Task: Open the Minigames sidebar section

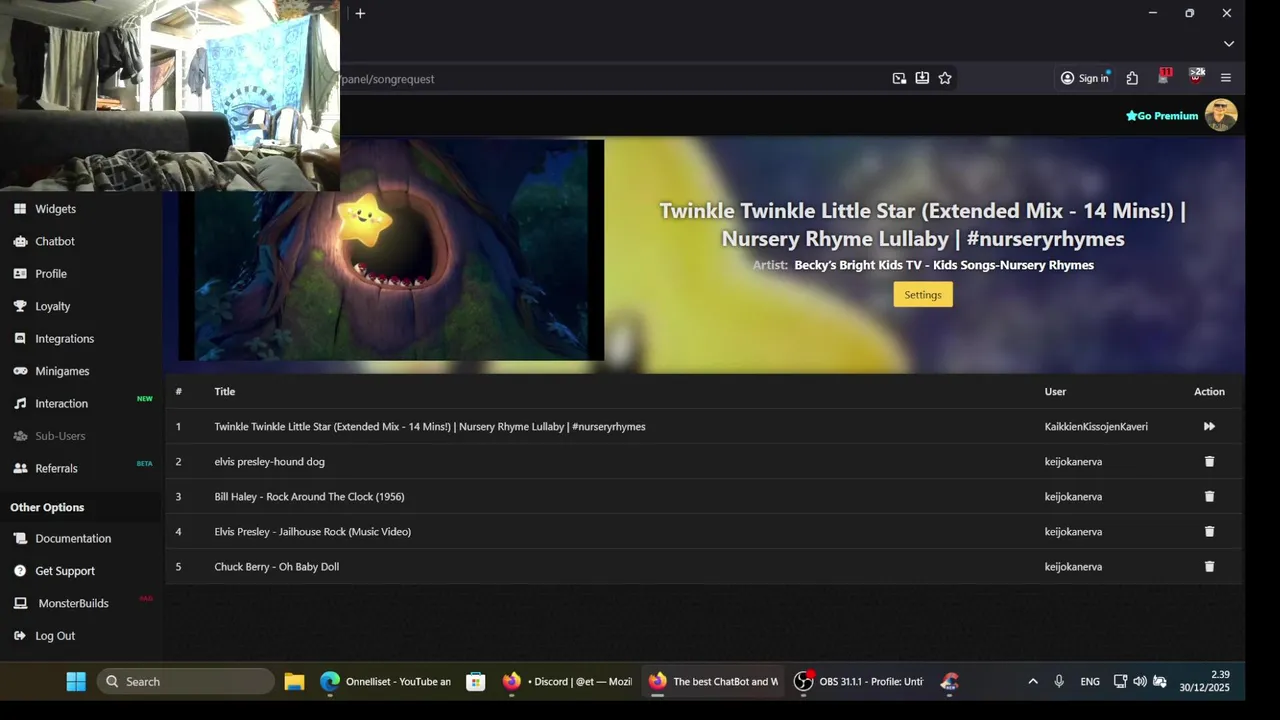Action: pyautogui.click(x=62, y=371)
